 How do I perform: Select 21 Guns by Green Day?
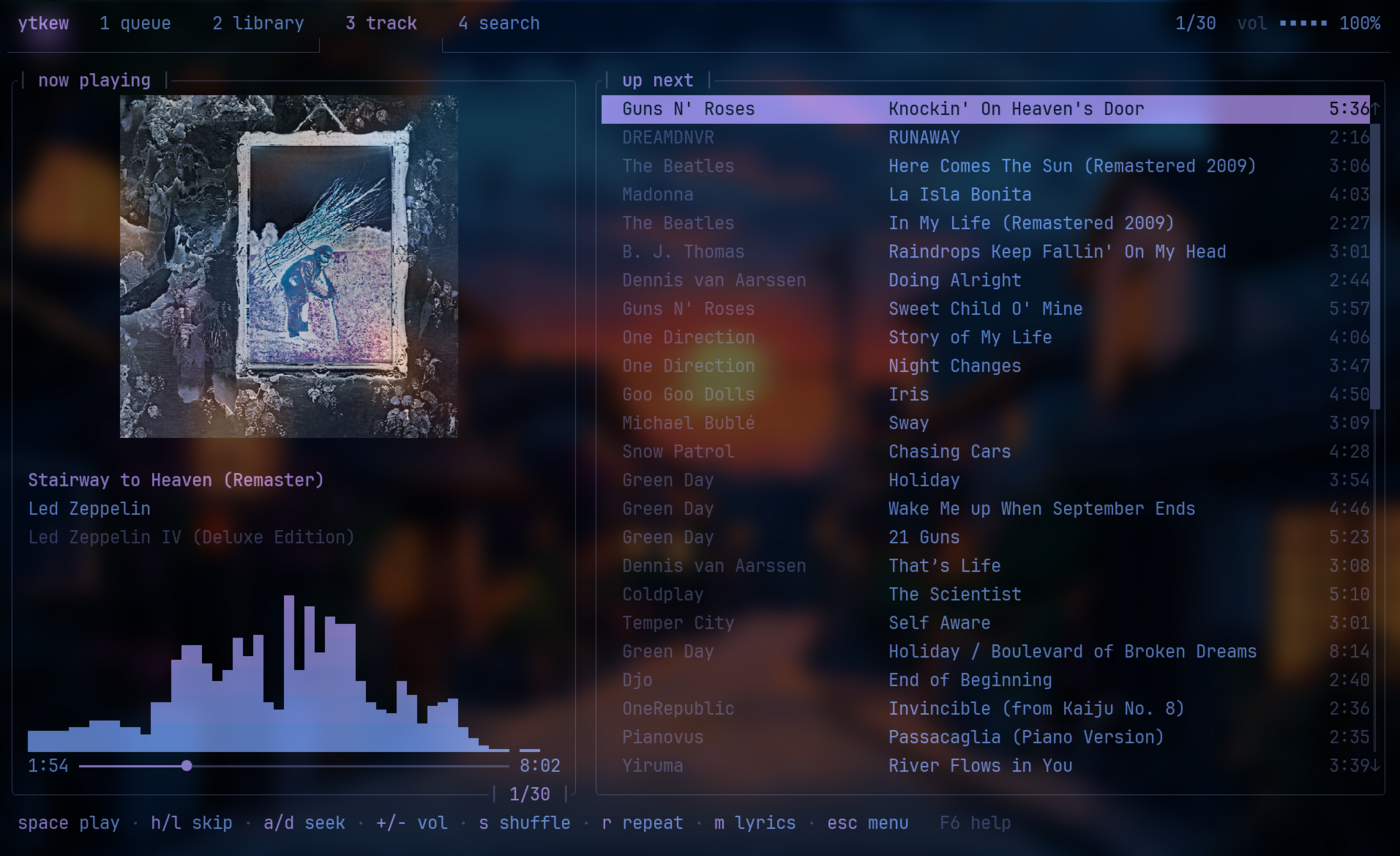coord(985,537)
